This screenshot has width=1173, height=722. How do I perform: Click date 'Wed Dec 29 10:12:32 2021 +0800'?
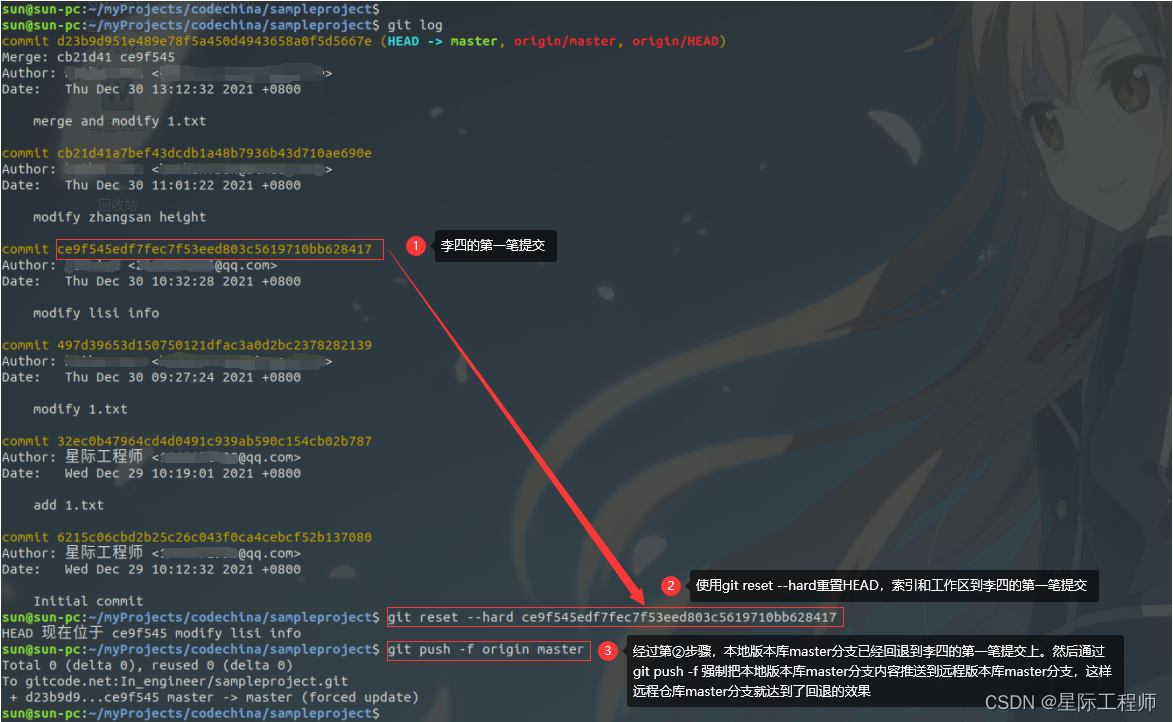183,569
